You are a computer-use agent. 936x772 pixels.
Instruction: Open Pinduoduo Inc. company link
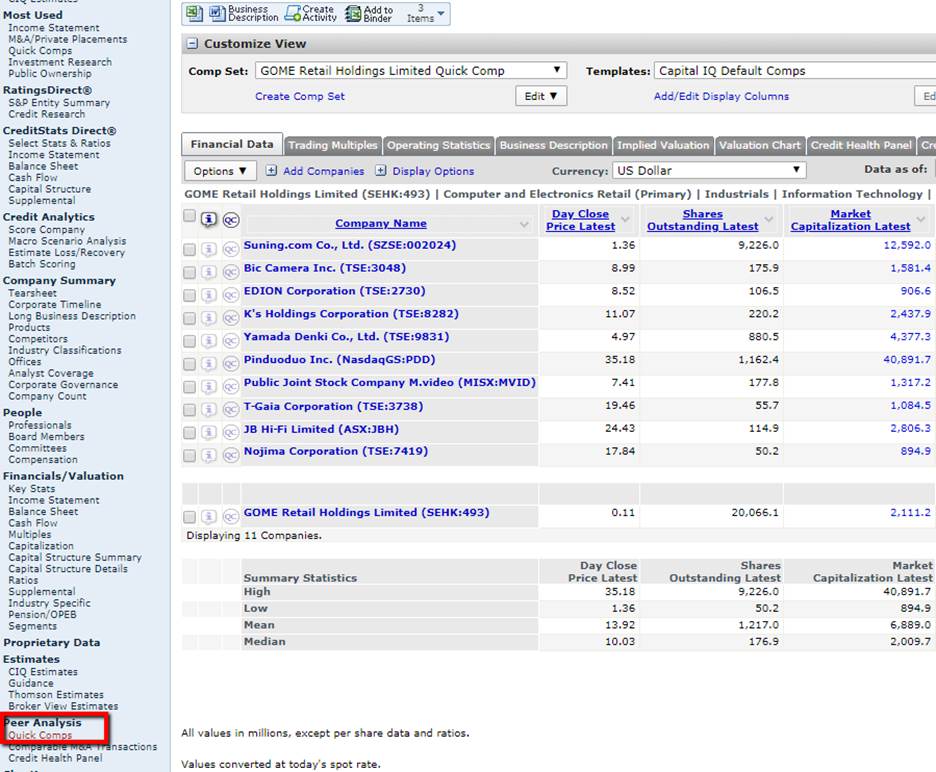click(339, 360)
